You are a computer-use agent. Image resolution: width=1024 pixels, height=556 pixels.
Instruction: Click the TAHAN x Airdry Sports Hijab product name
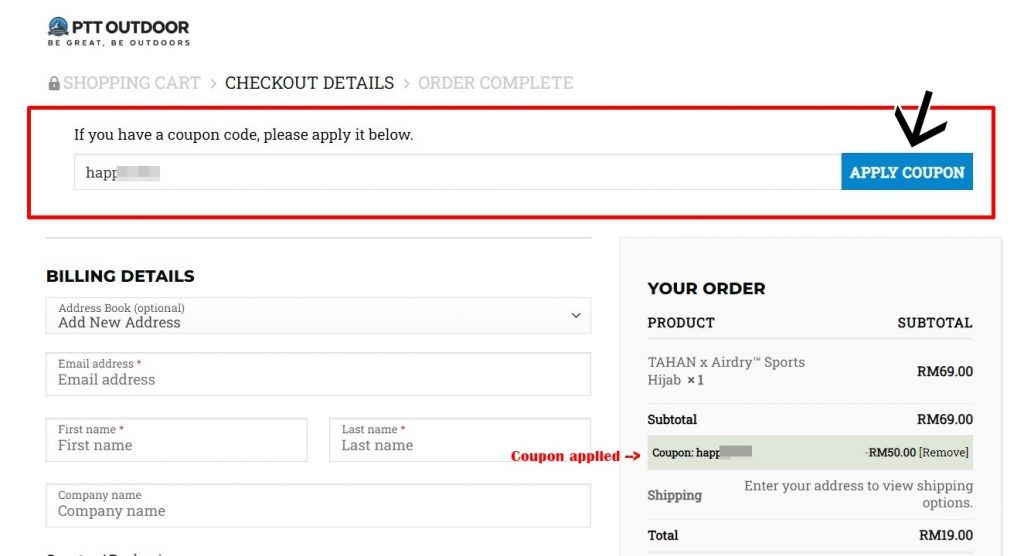tap(725, 371)
